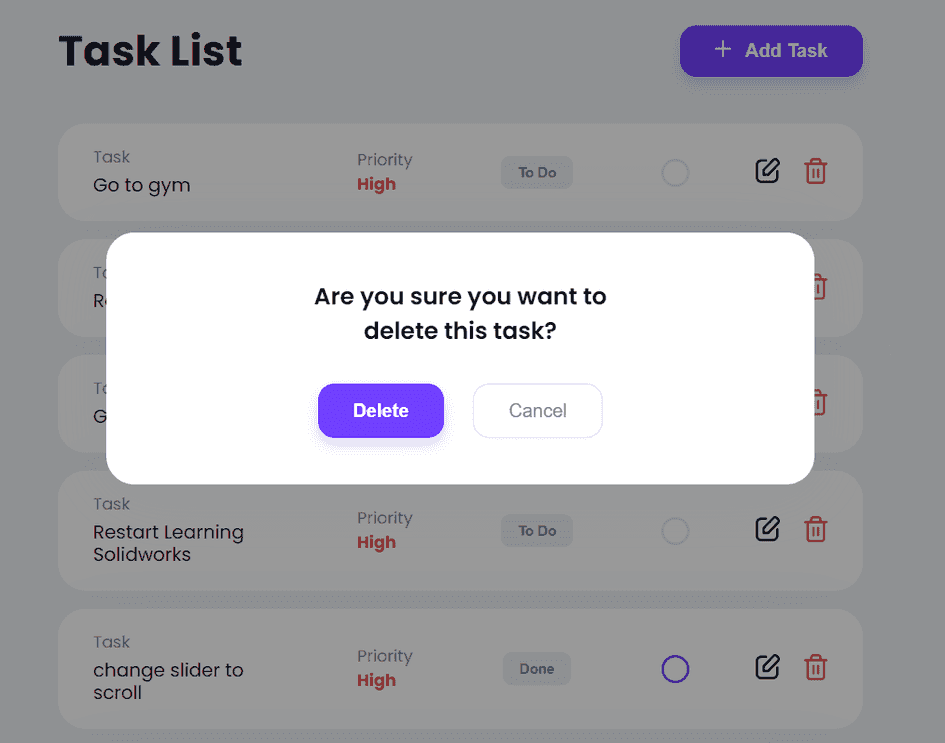This screenshot has width=945, height=743.
Task: Click the trash icon for "Restart Learning Solidworks"
Action: point(816,529)
